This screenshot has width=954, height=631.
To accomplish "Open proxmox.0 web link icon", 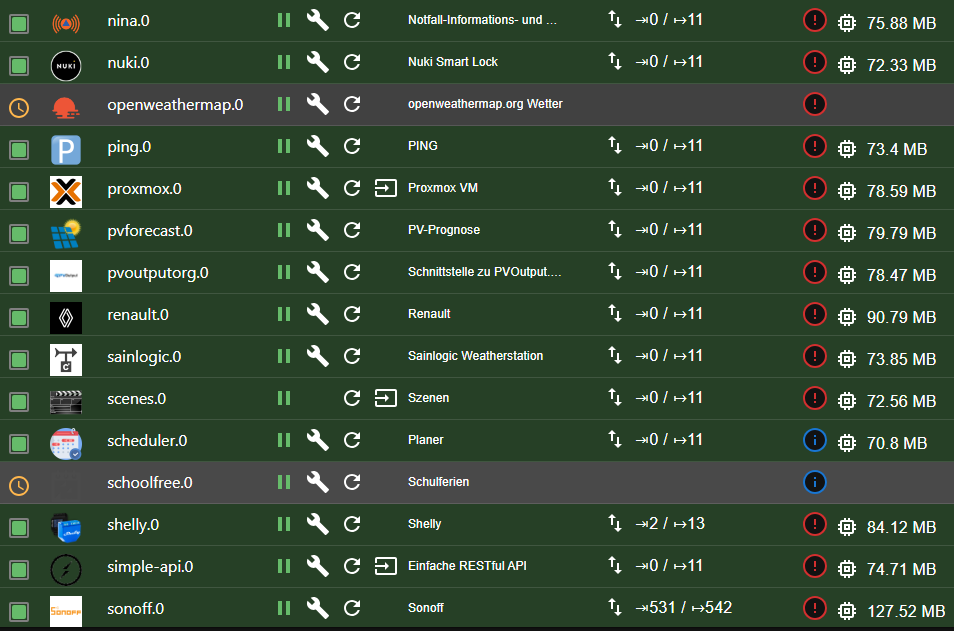I will tap(386, 188).
